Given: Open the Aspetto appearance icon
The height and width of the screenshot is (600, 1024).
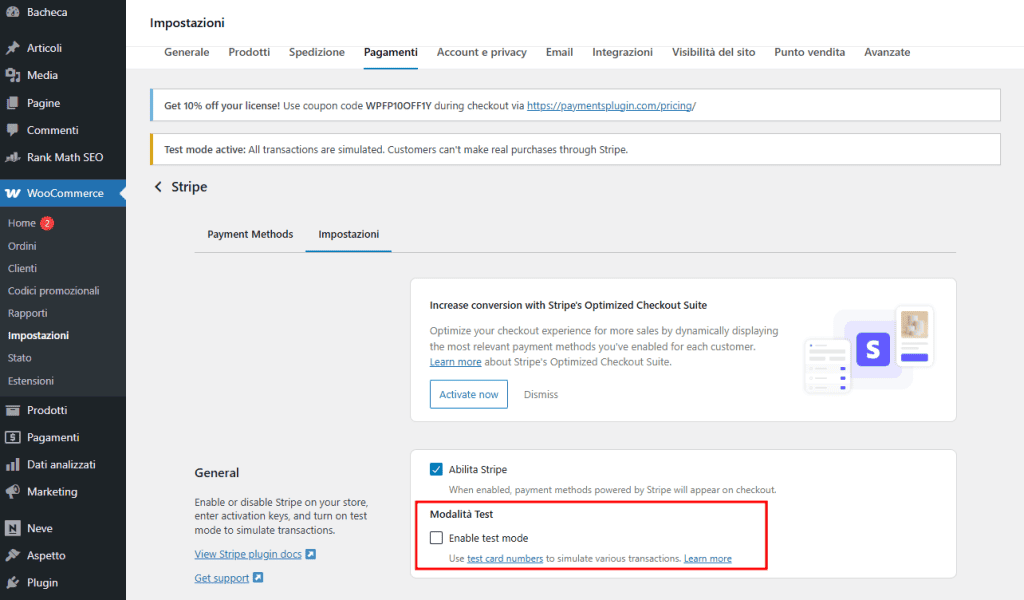Looking at the screenshot, I should point(14,555).
